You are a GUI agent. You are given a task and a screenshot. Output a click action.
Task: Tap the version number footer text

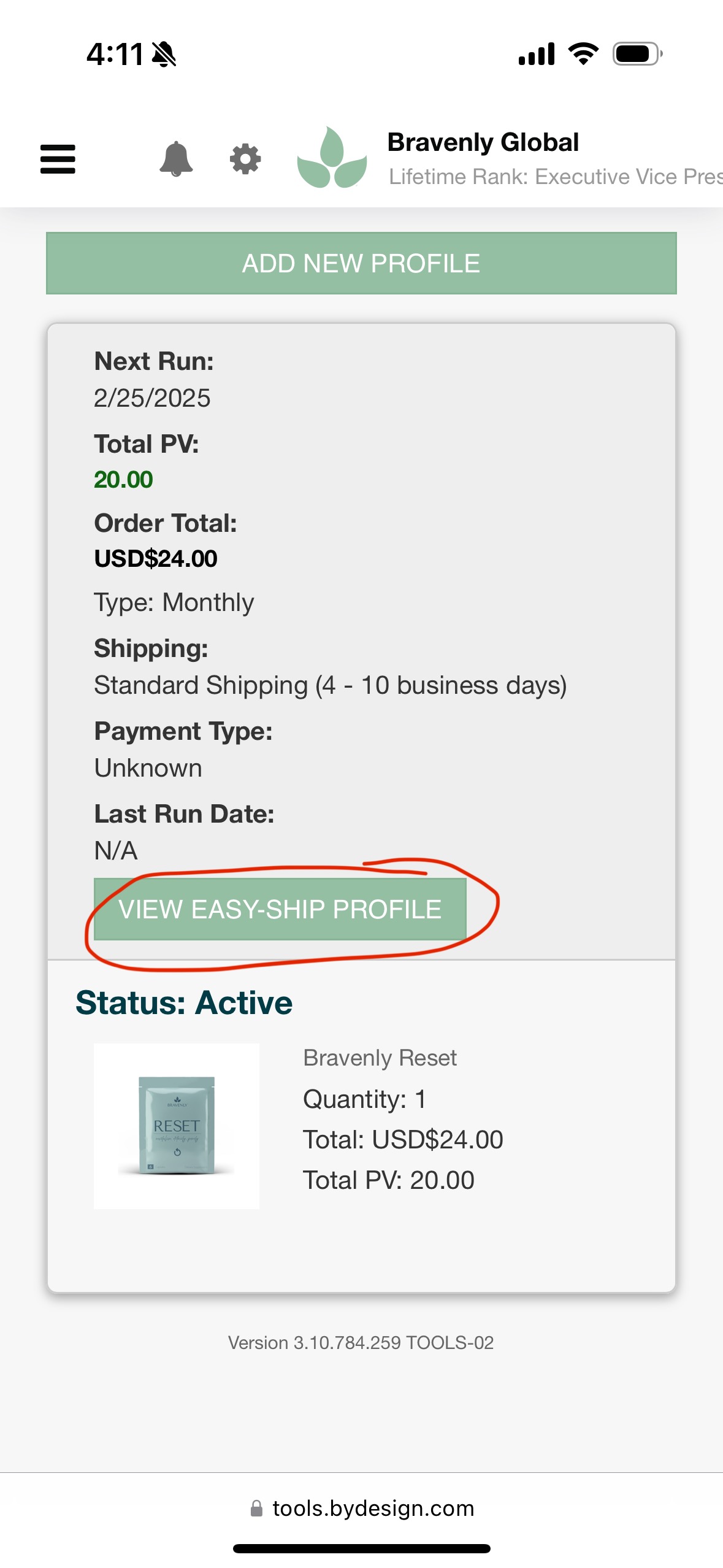(x=361, y=1343)
